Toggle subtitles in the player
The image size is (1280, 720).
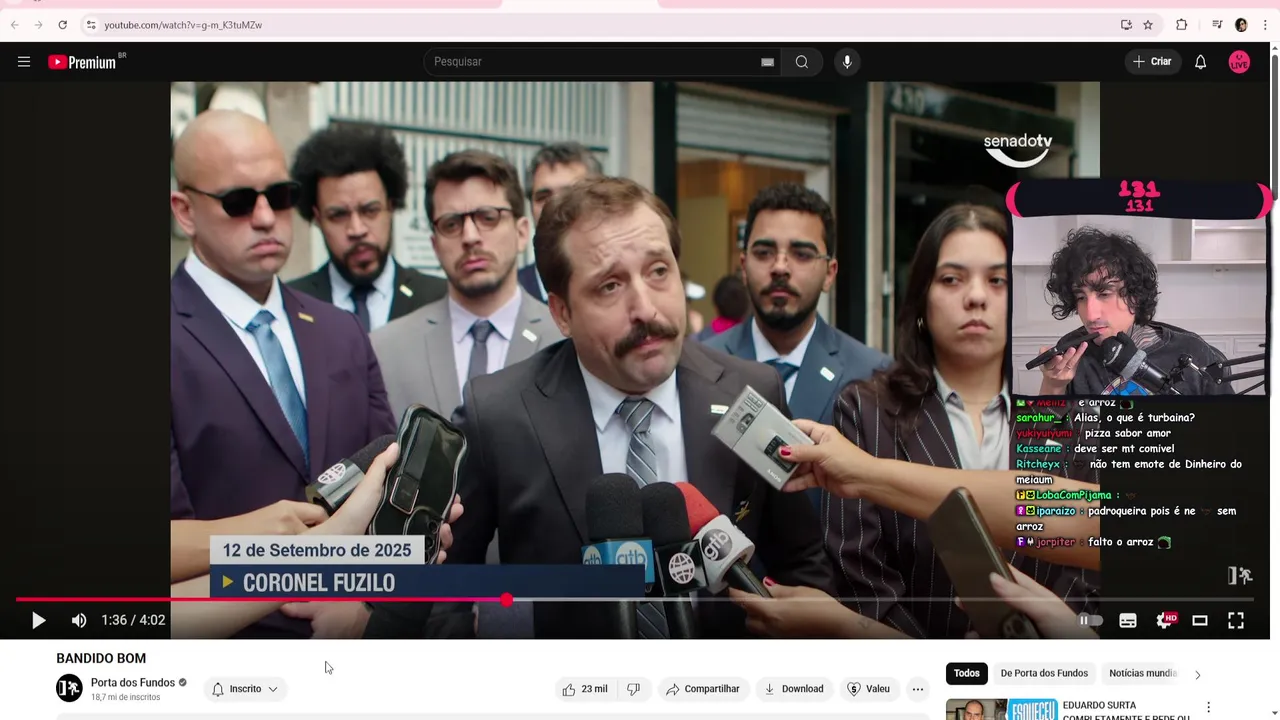(x=1128, y=621)
